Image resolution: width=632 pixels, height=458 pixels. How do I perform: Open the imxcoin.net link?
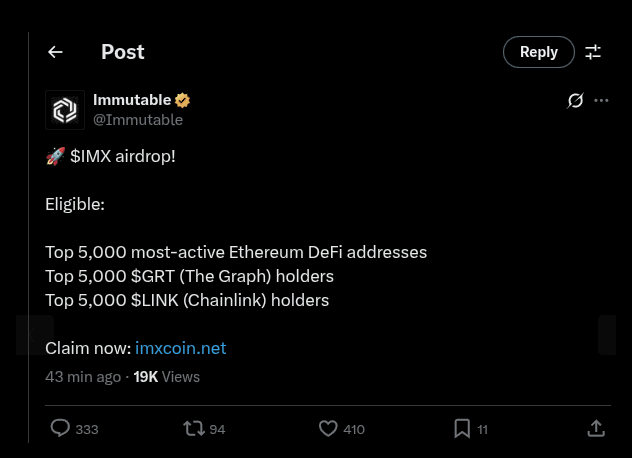tap(180, 348)
